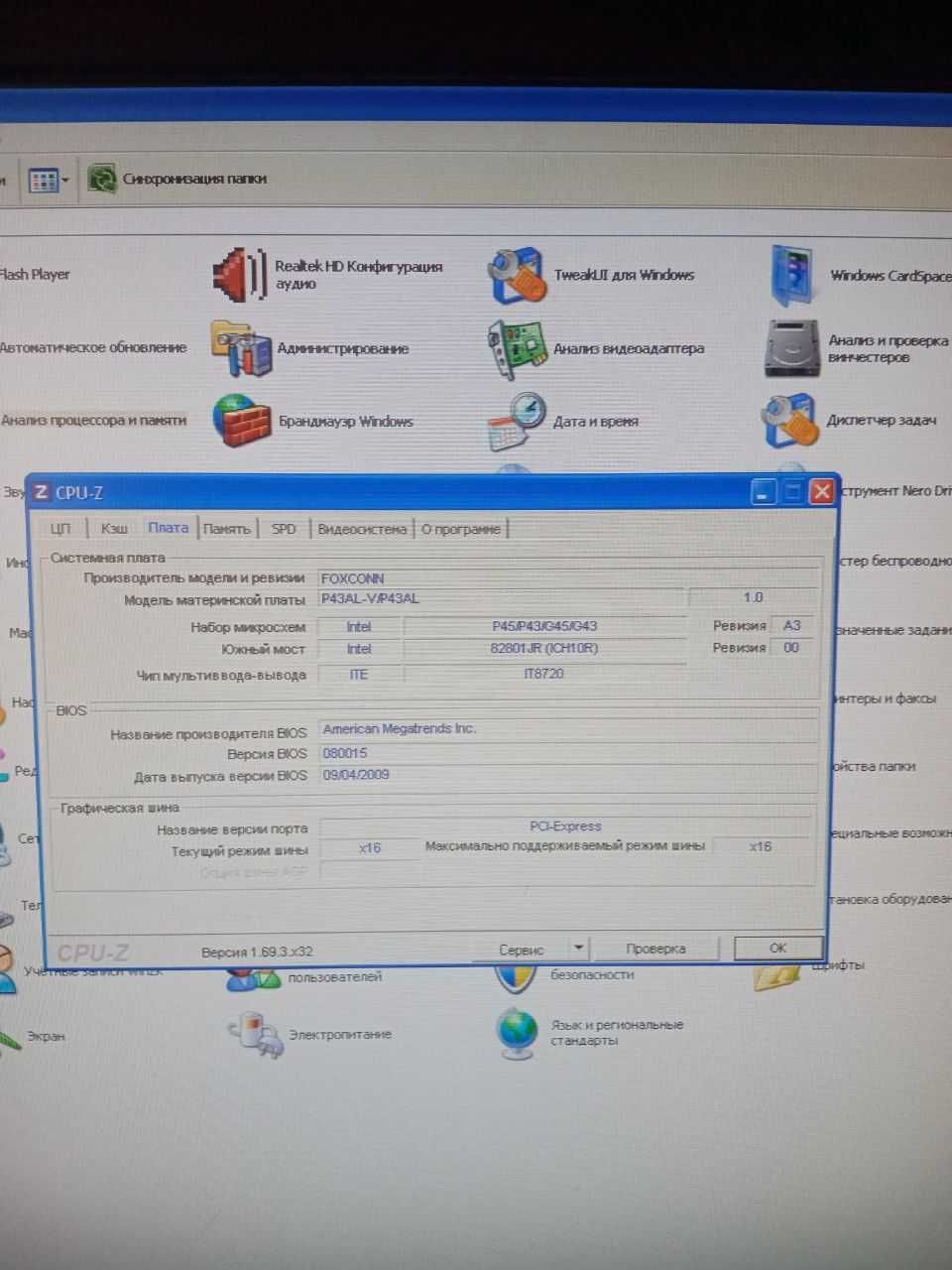Click the P43AL-V/P43AL model field
Viewport: 952px width, 1270px height.
pos(501,598)
